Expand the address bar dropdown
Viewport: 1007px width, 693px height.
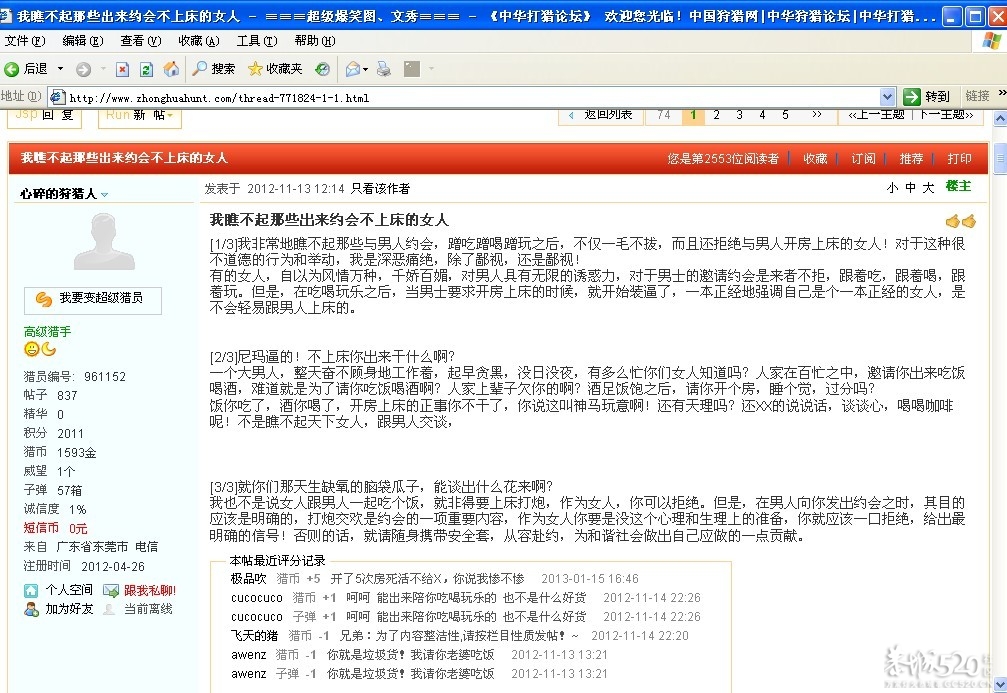[x=887, y=97]
